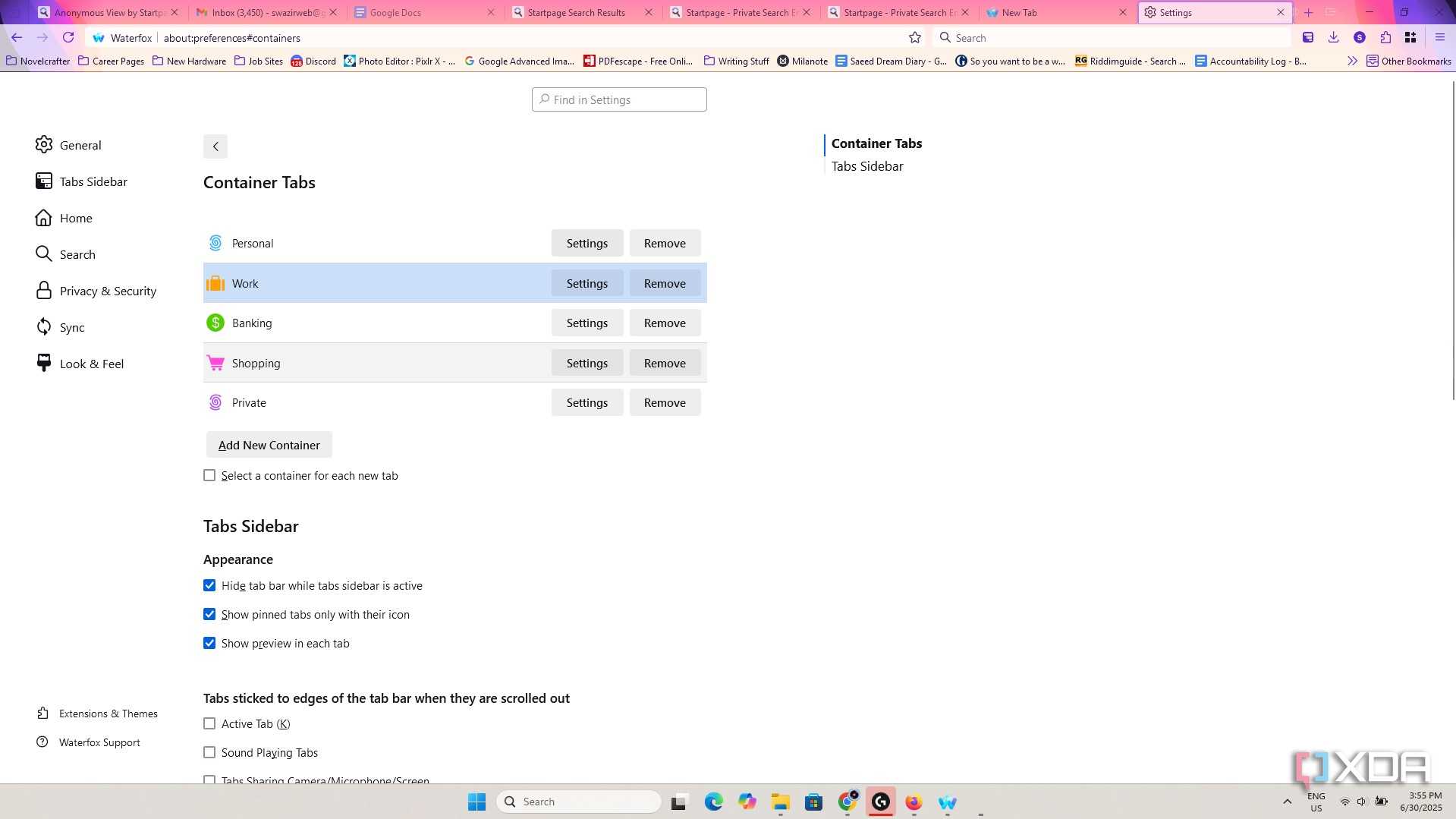Click the Private container fingerprint icon
The image size is (1456, 819).
click(x=215, y=402)
